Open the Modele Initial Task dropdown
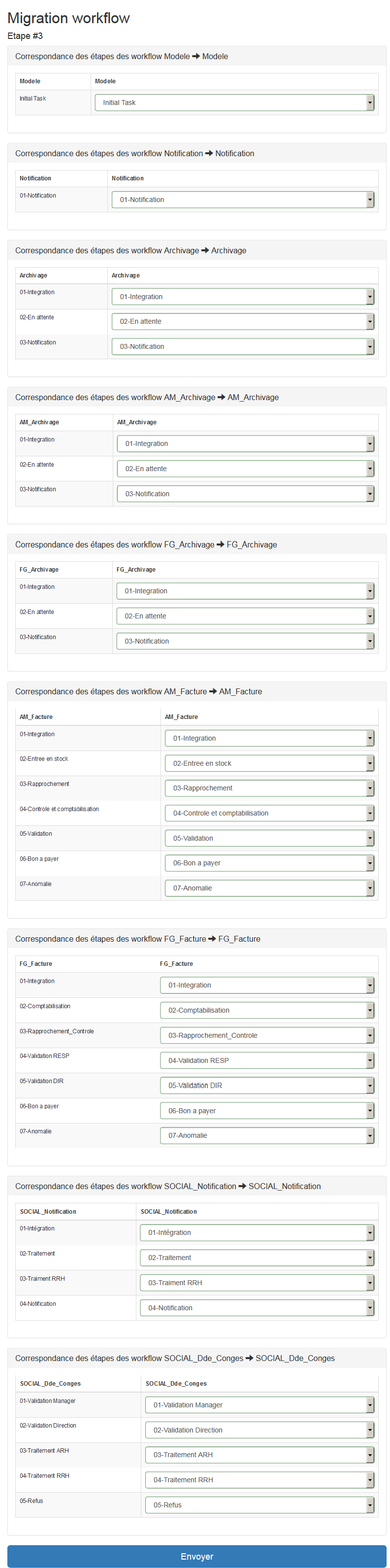The image size is (390, 1568). pos(234,102)
